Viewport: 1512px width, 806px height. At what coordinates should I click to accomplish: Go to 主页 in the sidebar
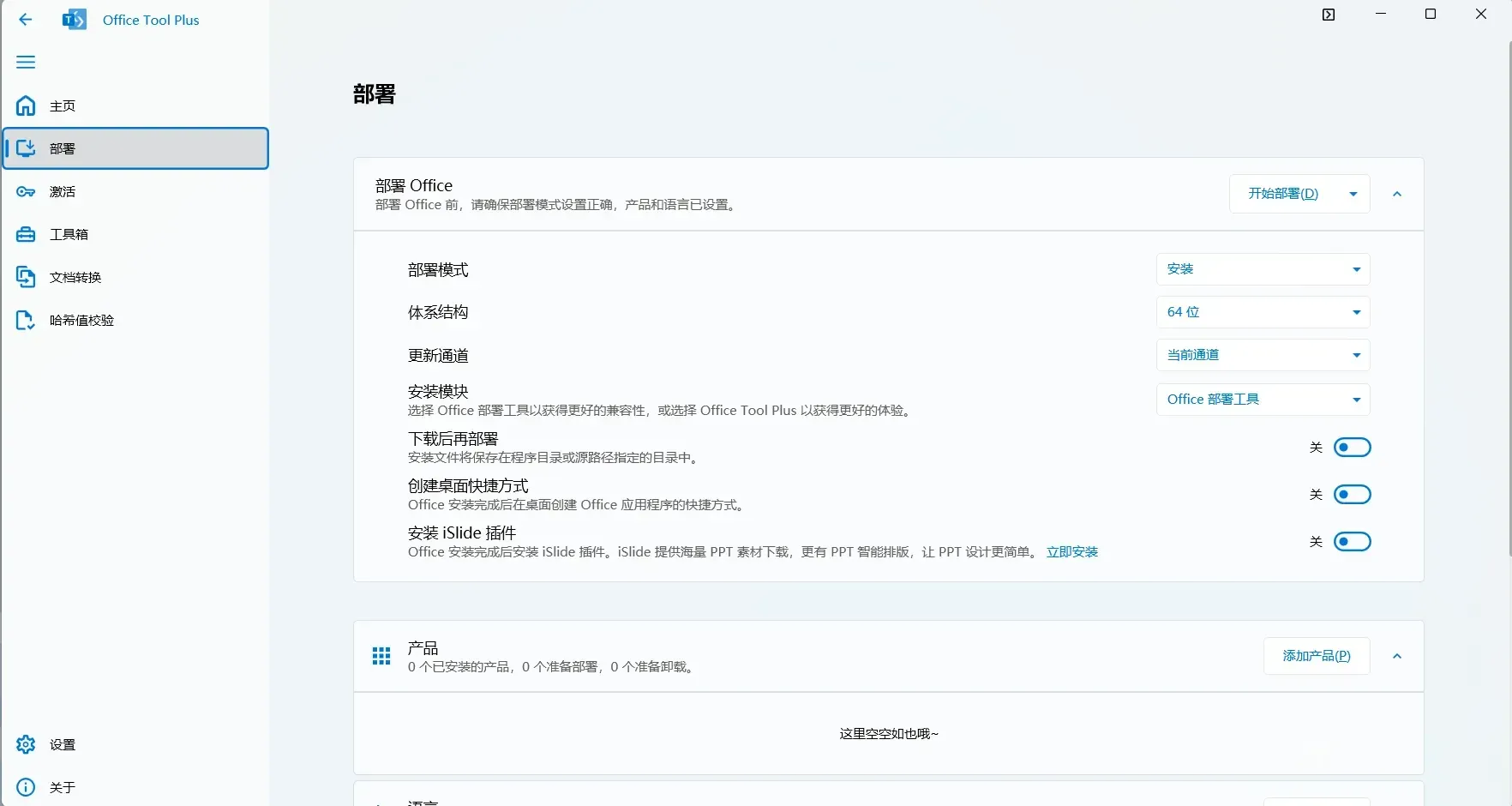pos(135,105)
